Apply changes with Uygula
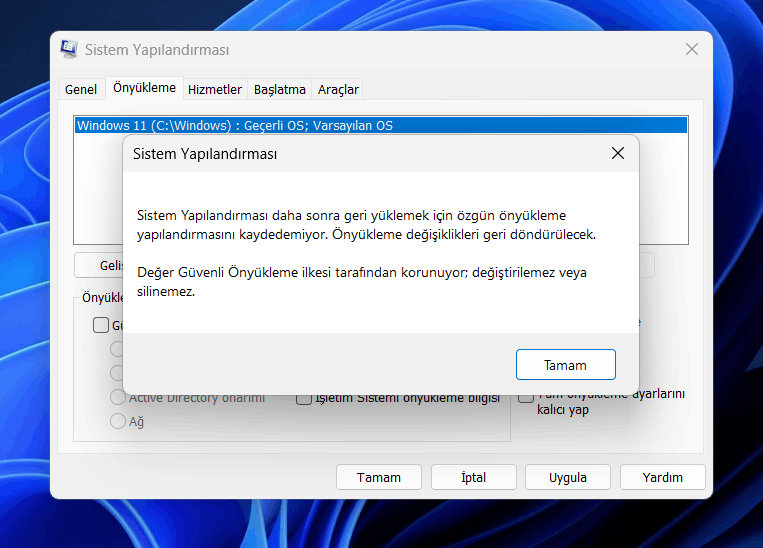 click(x=568, y=477)
